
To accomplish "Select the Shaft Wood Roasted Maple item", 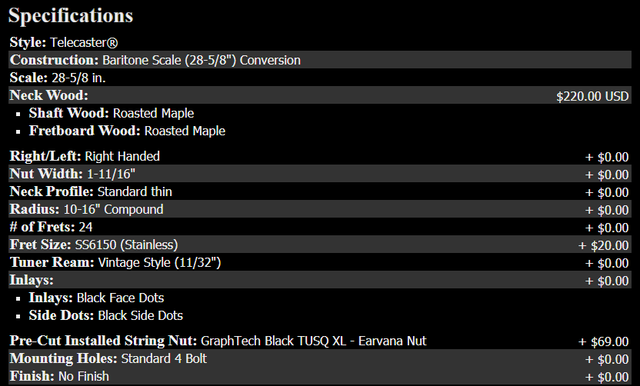I will tap(111, 113).
